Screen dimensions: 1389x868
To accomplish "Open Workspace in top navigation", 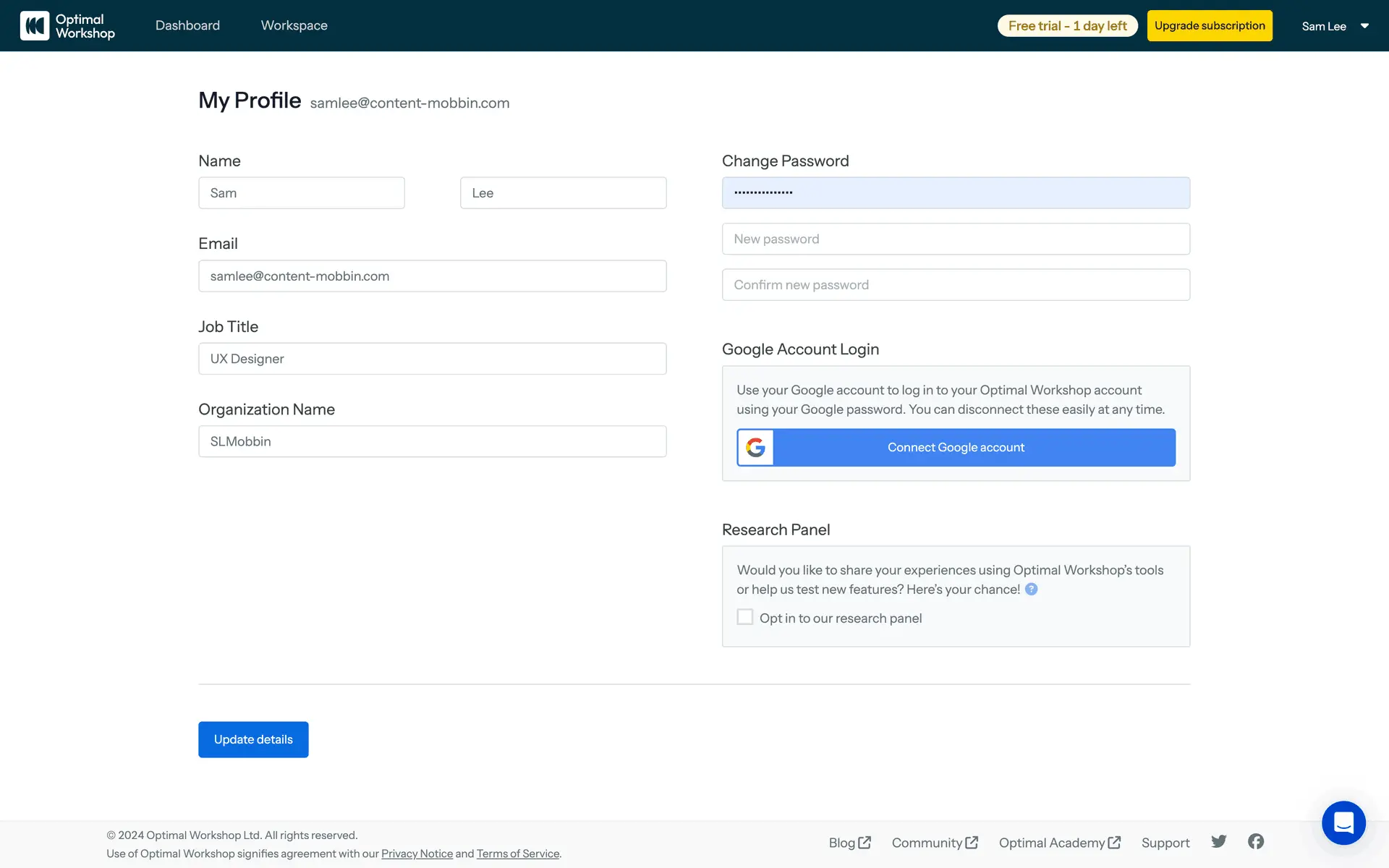I will tap(294, 25).
